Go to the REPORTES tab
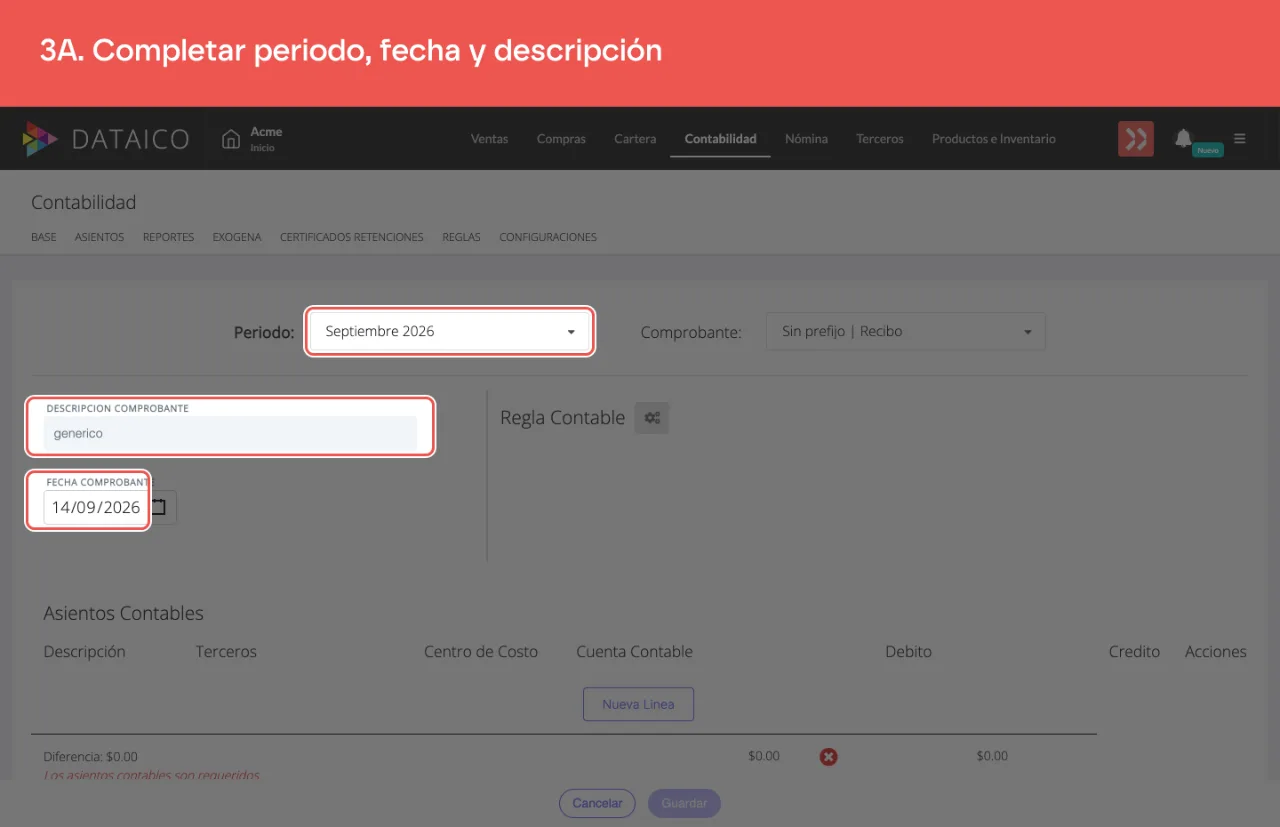Viewport: 1280px width, 827px height. click(x=168, y=237)
